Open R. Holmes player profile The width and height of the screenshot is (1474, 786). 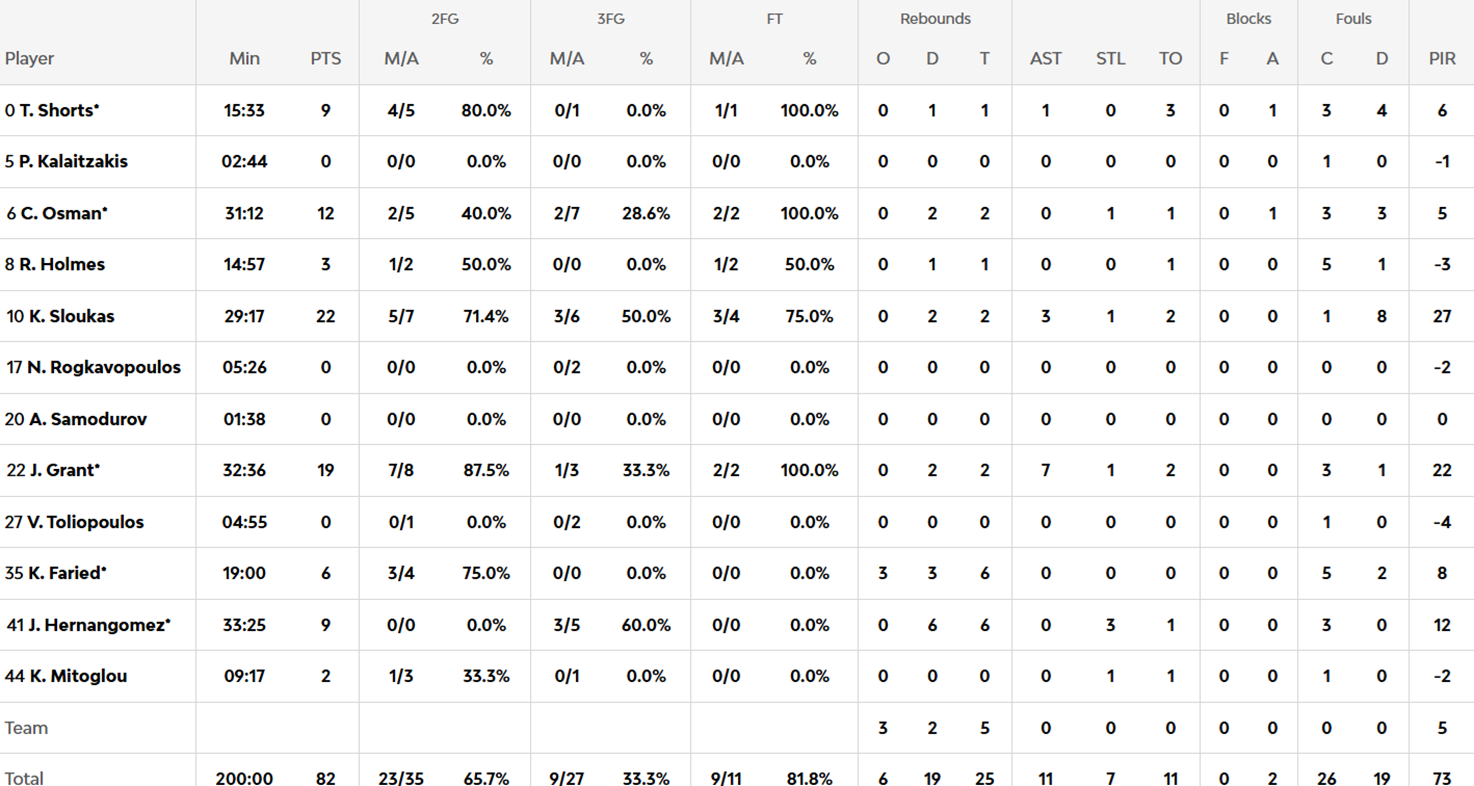tap(61, 265)
